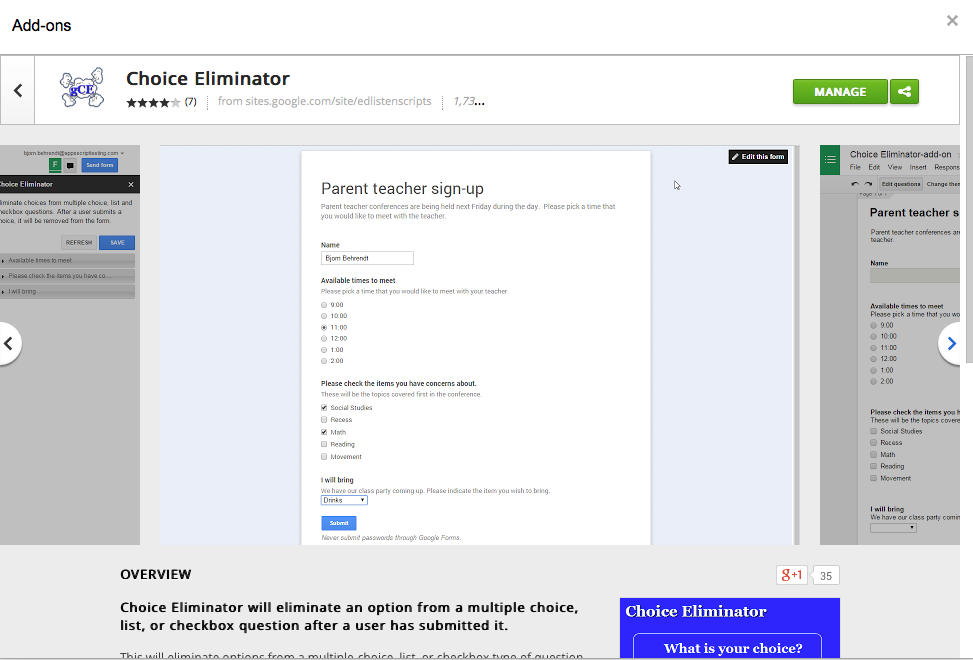Click the dialog's vertical scrollbar
973x660 pixels.
[969, 210]
